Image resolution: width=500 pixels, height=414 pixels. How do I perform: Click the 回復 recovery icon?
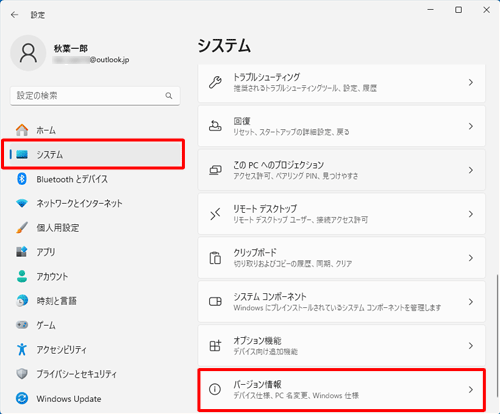tap(215, 126)
